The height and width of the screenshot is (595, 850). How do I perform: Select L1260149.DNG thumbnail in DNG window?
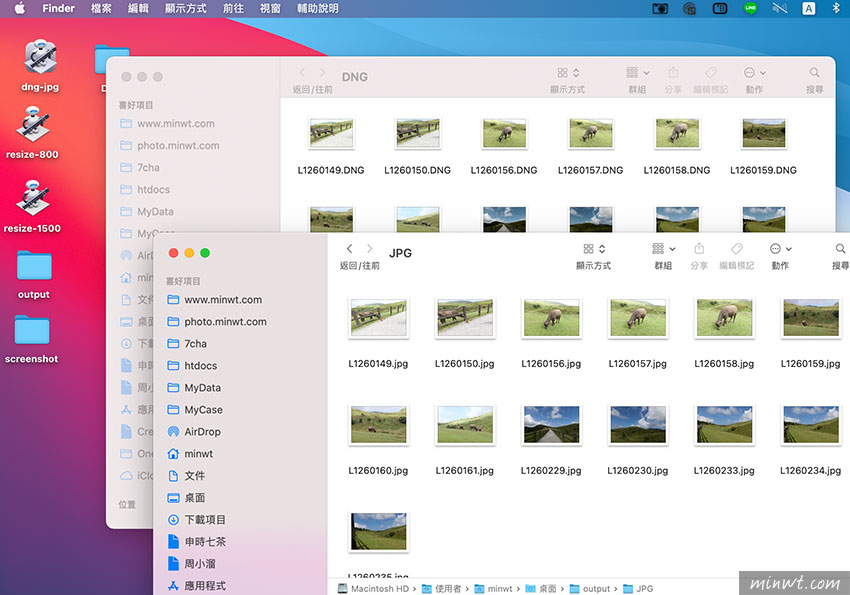pos(331,133)
